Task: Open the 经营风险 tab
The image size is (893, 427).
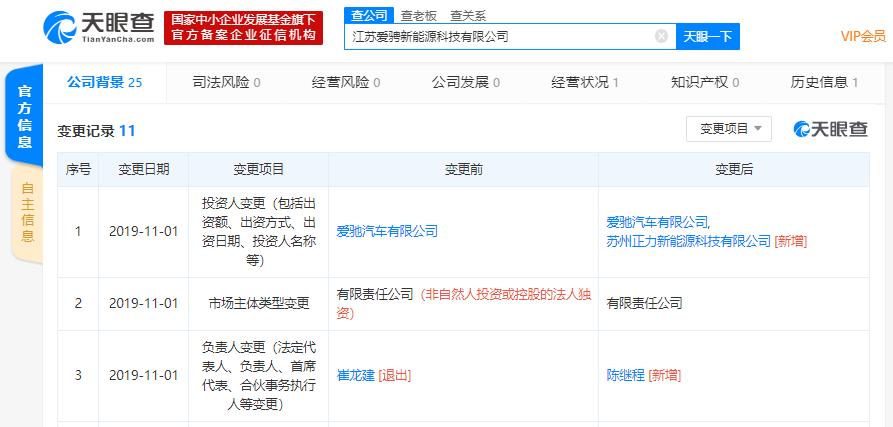Action: 346,83
